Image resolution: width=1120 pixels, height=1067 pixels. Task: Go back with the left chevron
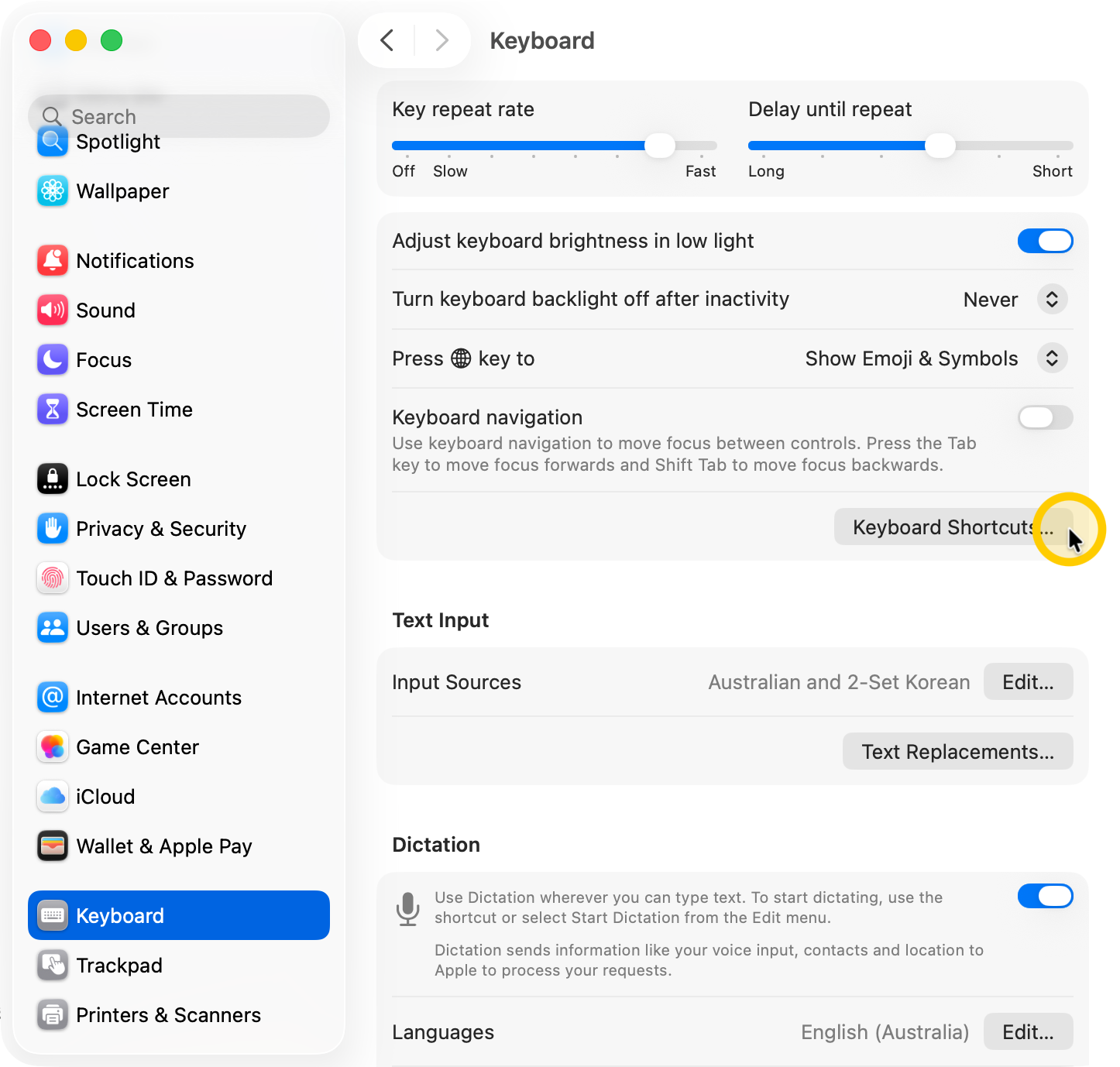pos(387,40)
